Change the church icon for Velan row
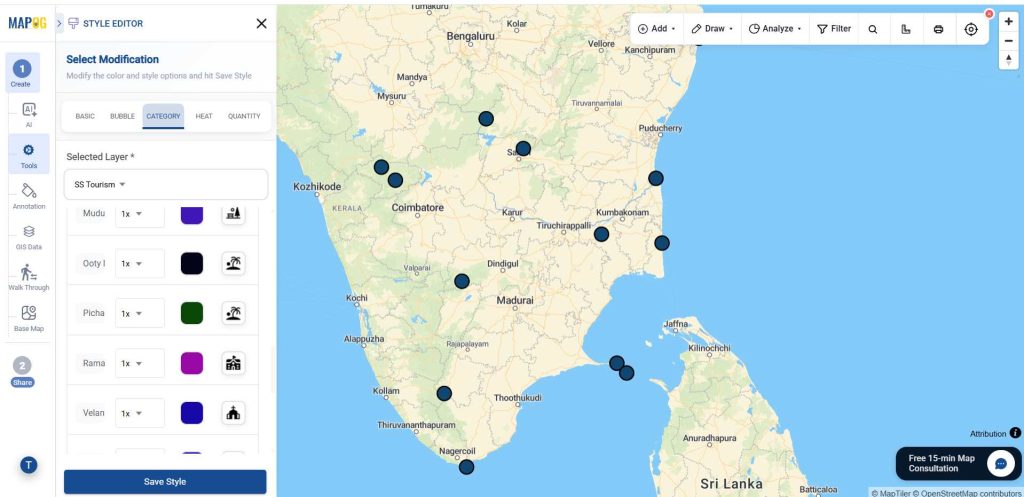Image resolution: width=1024 pixels, height=497 pixels. coord(233,413)
